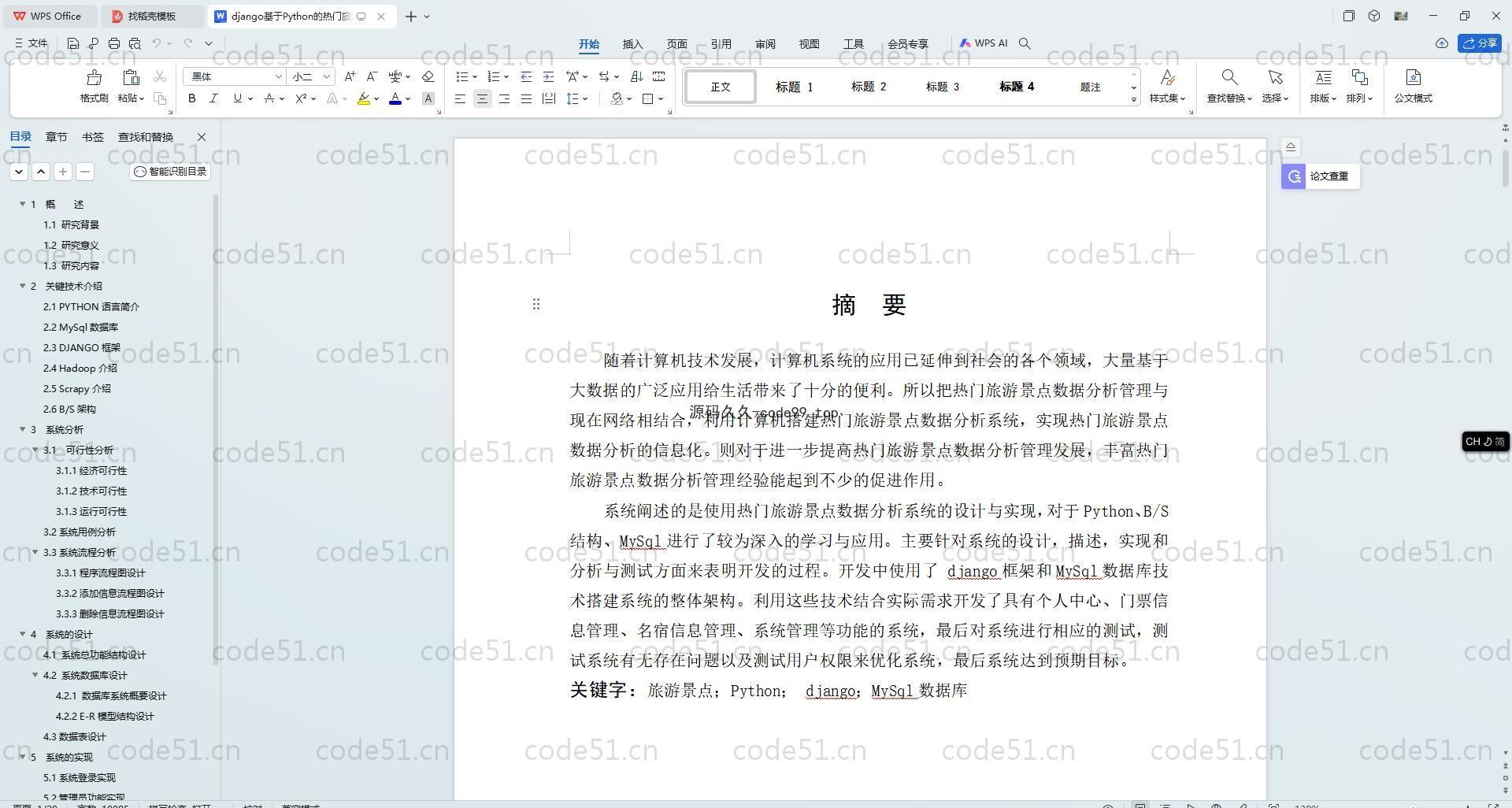This screenshot has height=808, width=1512.
Task: Decrease font size with A- icon
Action: click(372, 76)
